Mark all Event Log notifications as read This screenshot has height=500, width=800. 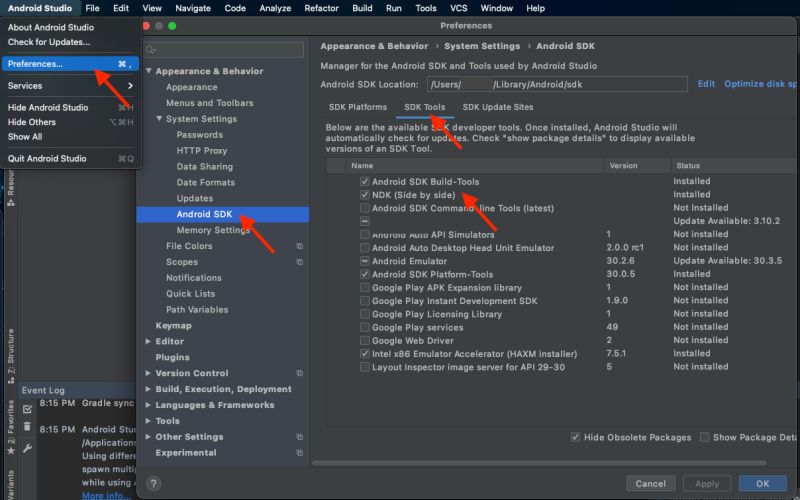28,409
